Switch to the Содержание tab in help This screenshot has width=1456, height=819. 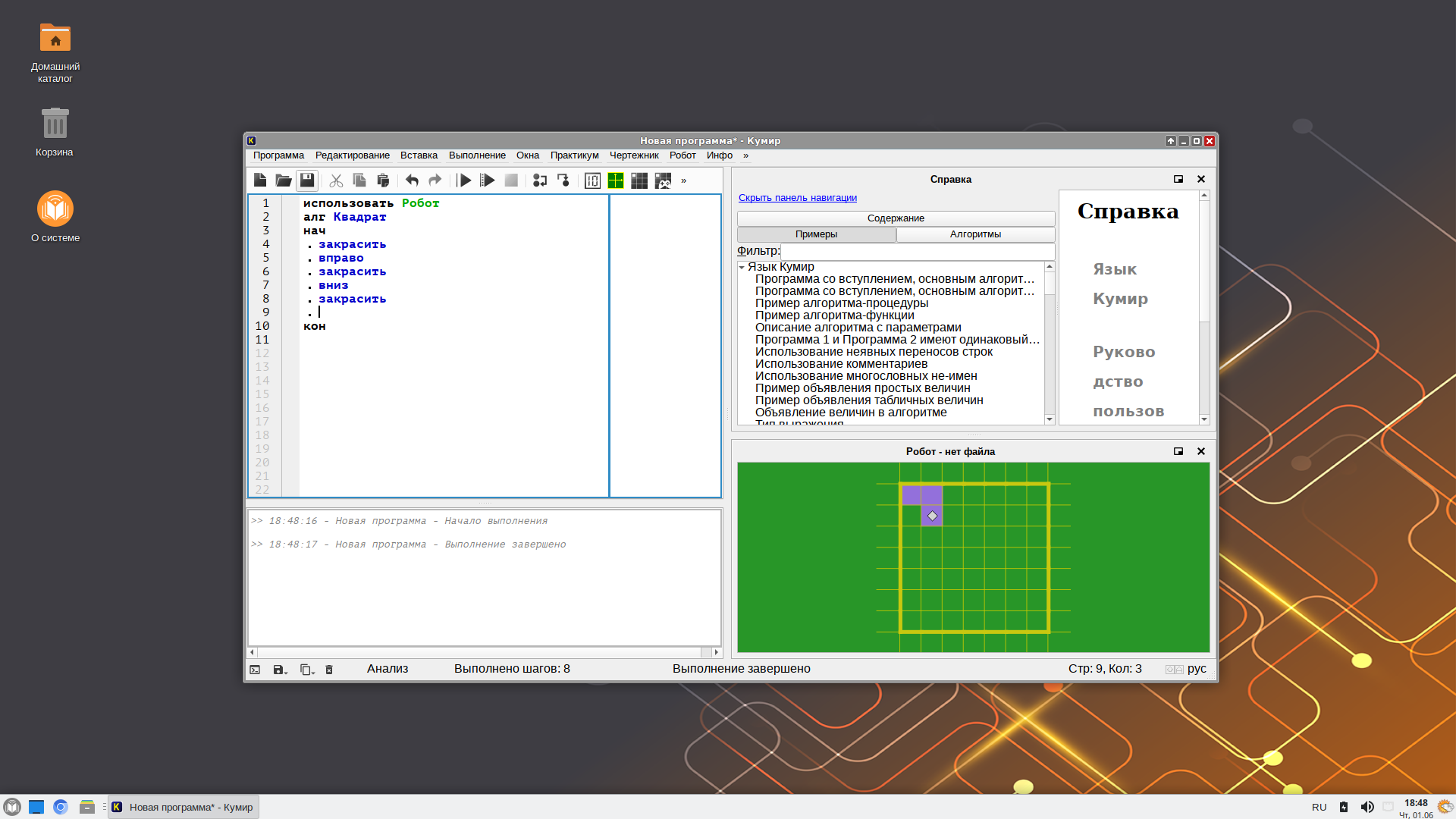(x=896, y=218)
